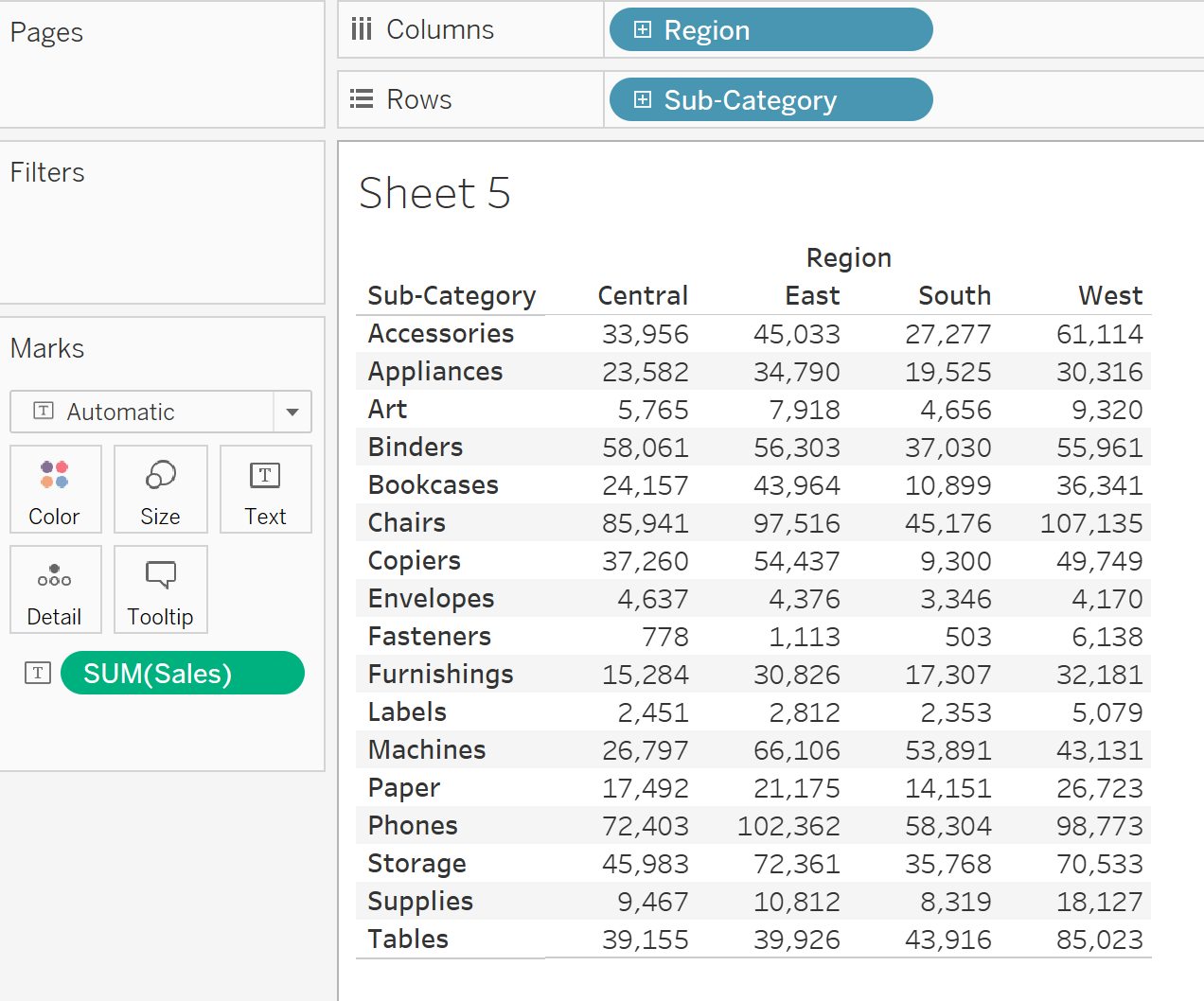Click the Sheet 5 title

[434, 193]
